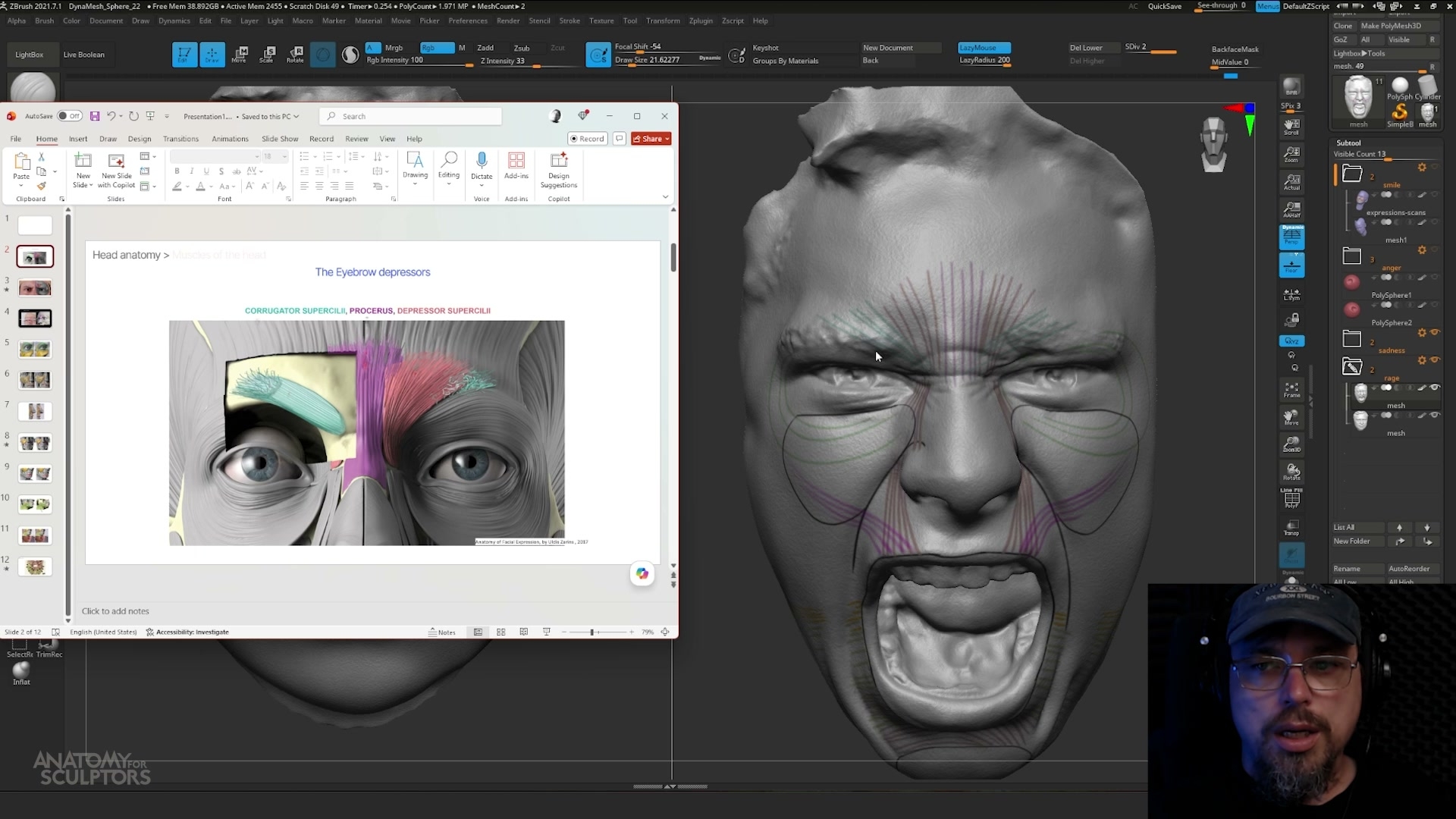Click the Frame icon on ZBrush shelf
Image resolution: width=1456 pixels, height=819 pixels.
(x=1291, y=390)
